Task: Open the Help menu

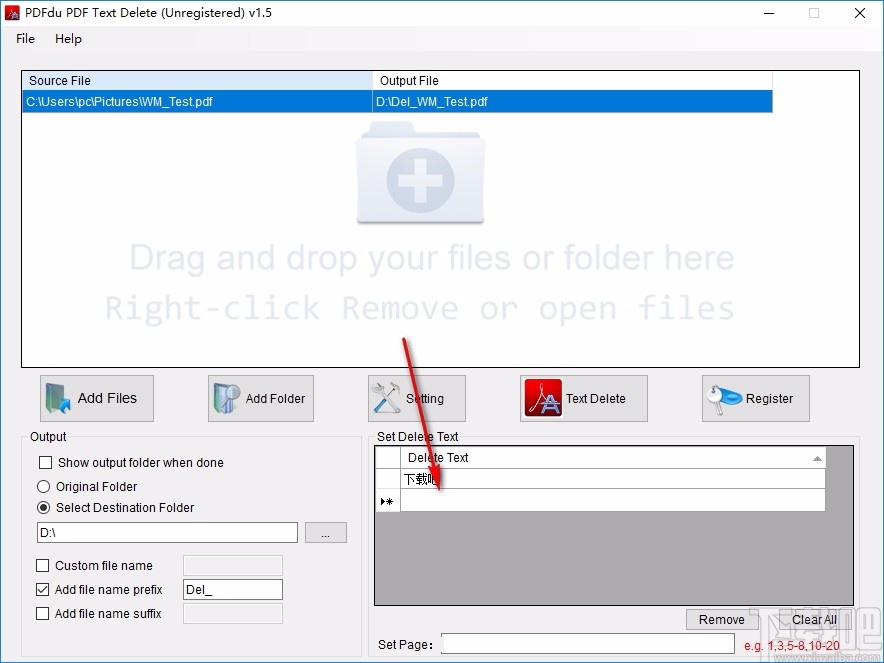Action: point(68,39)
